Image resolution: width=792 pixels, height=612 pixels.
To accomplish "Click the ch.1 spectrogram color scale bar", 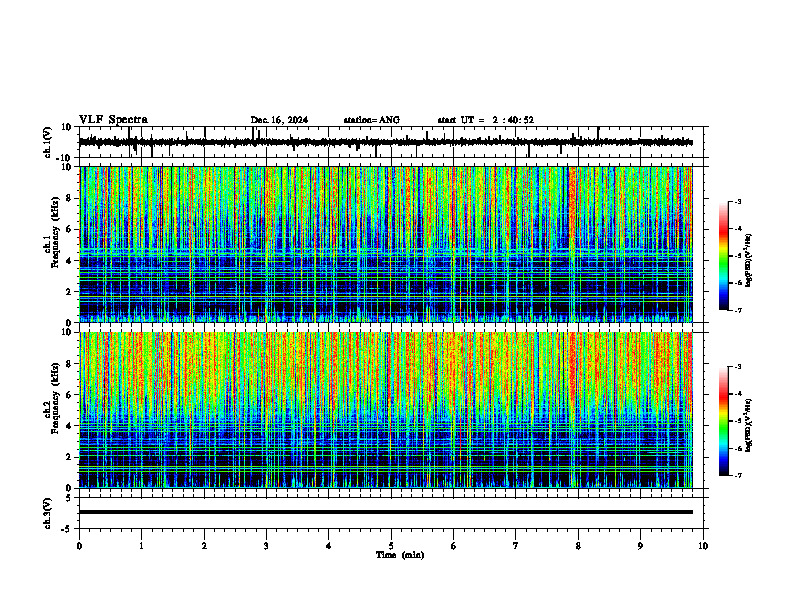I will pos(723,256).
